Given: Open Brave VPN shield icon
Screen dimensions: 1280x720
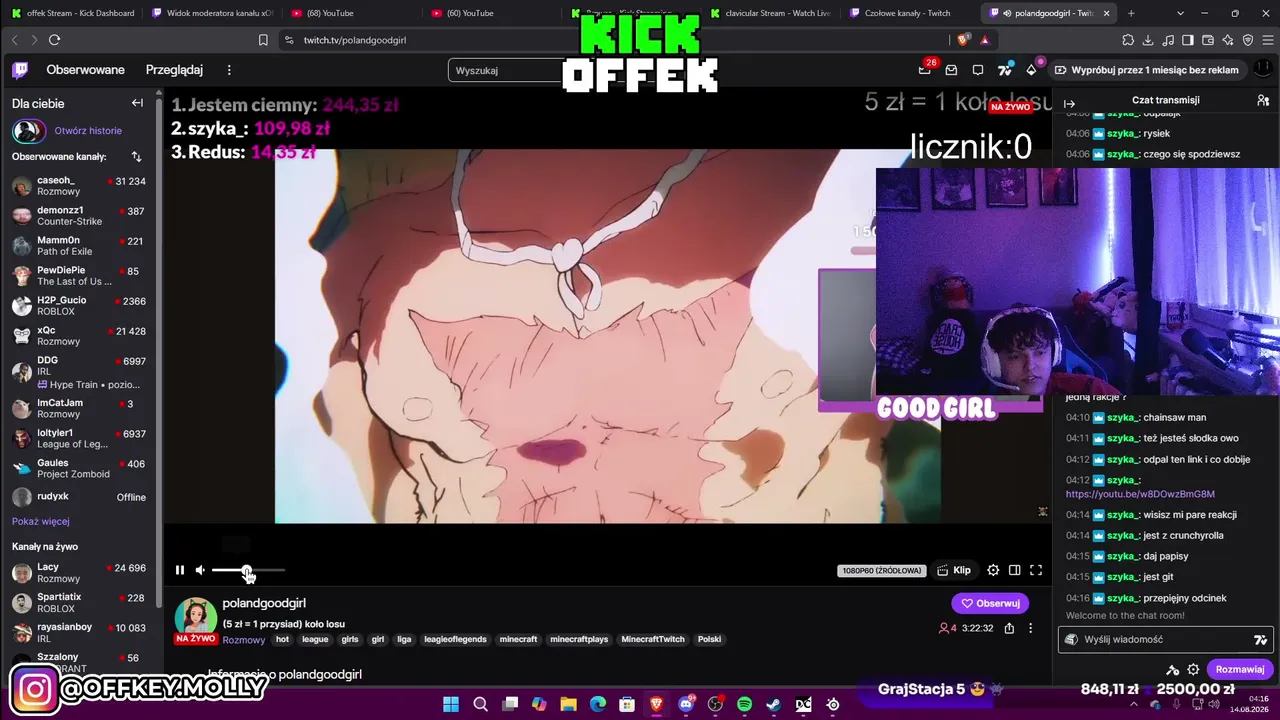Looking at the screenshot, I should [1248, 40].
